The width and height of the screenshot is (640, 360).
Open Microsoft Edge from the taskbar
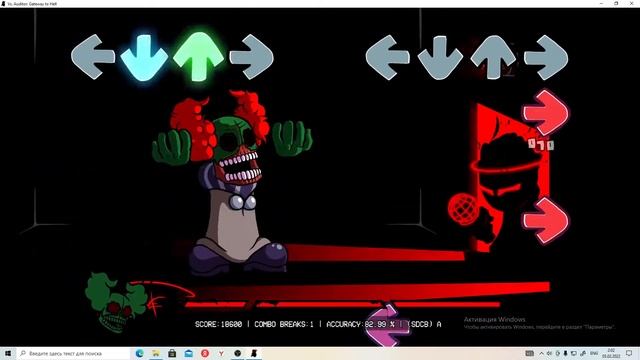(x=140, y=353)
